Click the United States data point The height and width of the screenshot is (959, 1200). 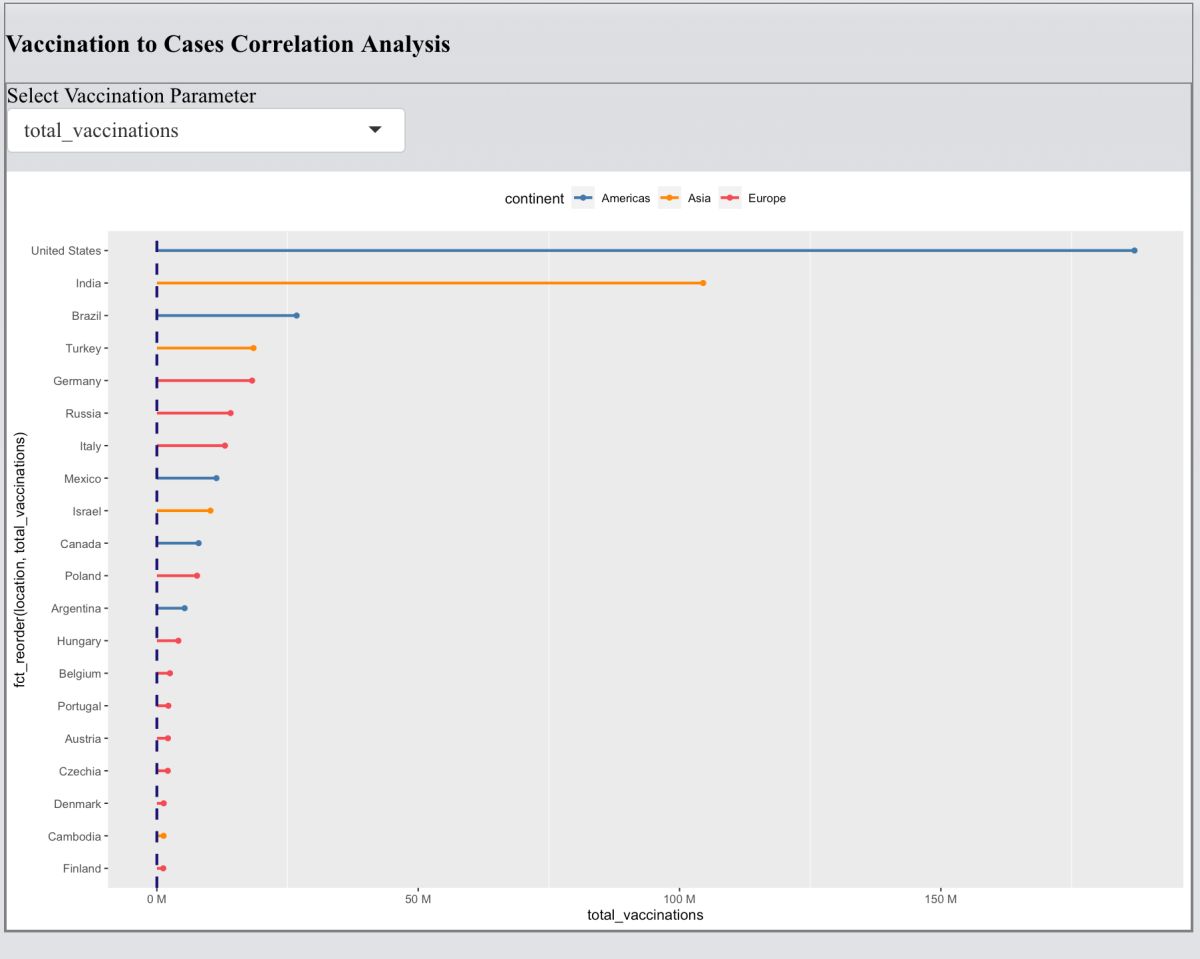[x=1134, y=250]
